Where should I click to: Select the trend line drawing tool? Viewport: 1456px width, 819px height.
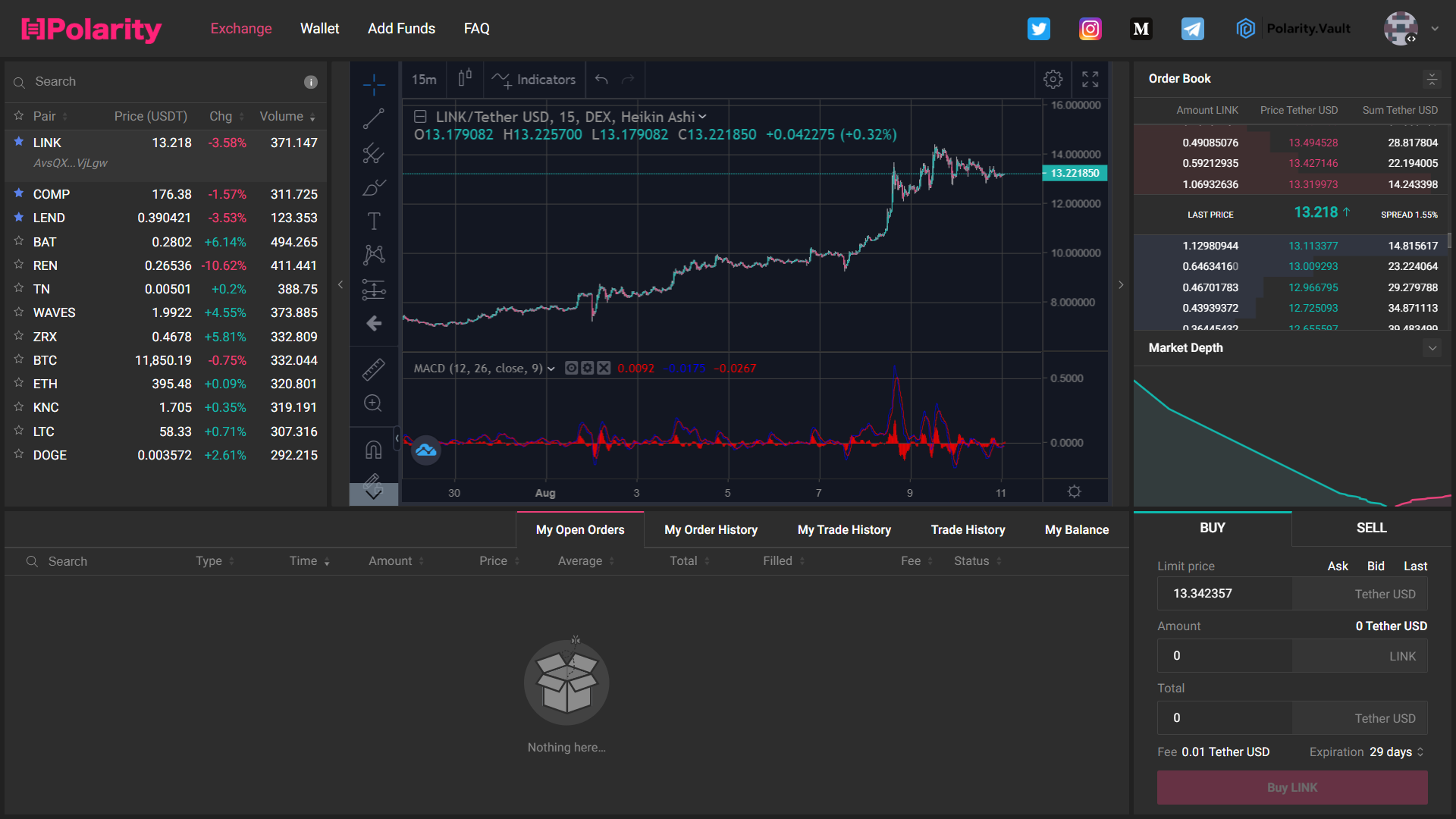(374, 118)
